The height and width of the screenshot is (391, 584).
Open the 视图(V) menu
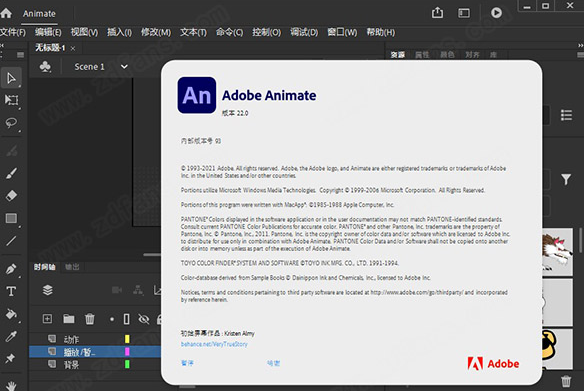(85, 32)
